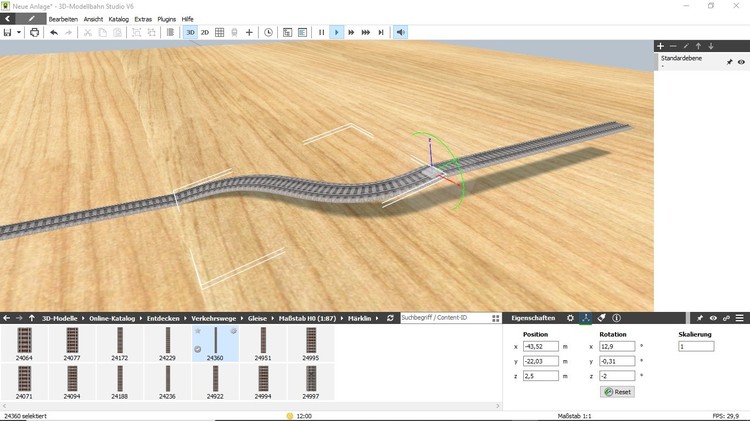Viewport: 750px width, 421px height.
Task: Refresh the catalog with reload icon
Action: [390, 318]
